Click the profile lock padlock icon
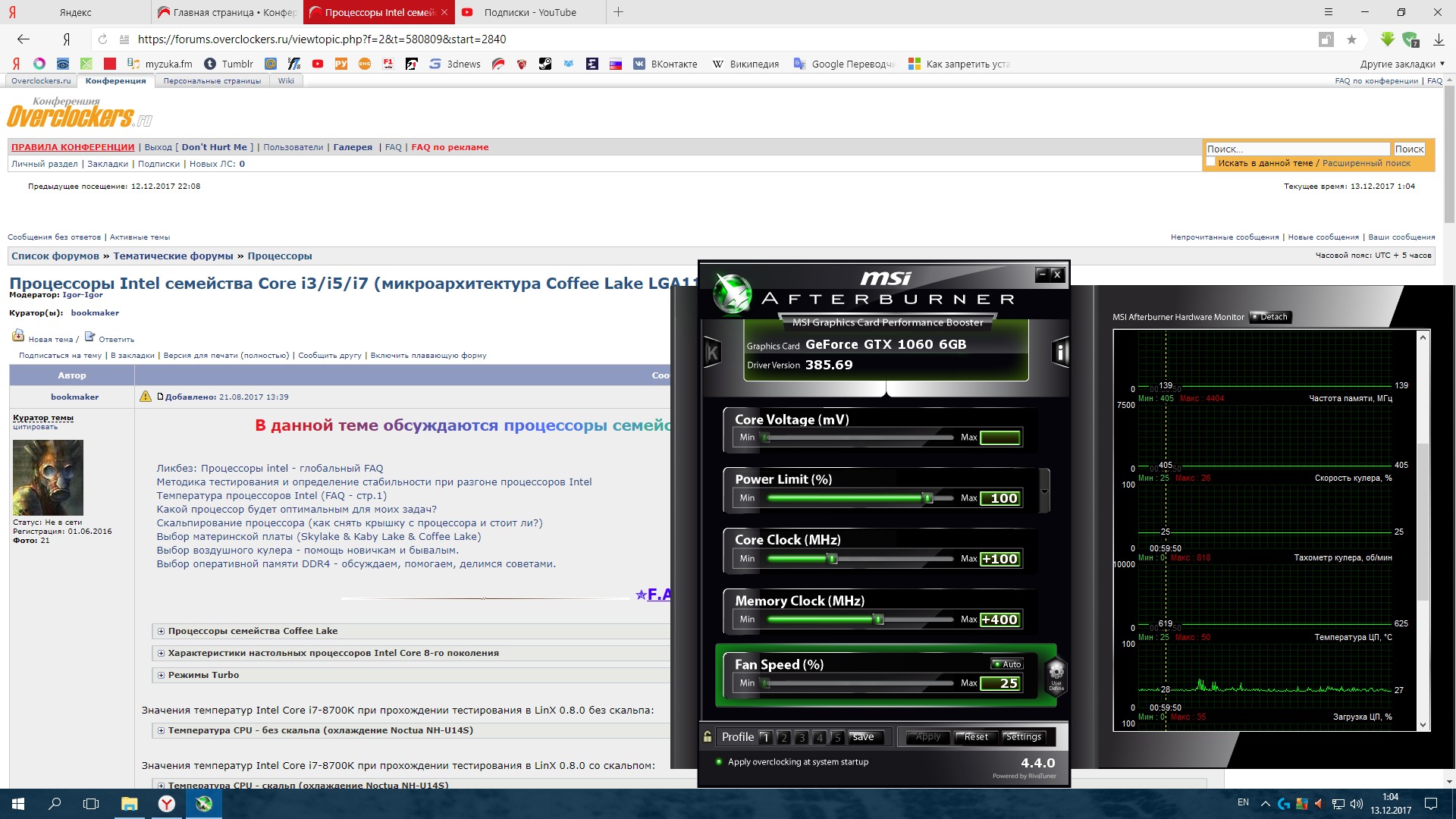 click(x=708, y=736)
